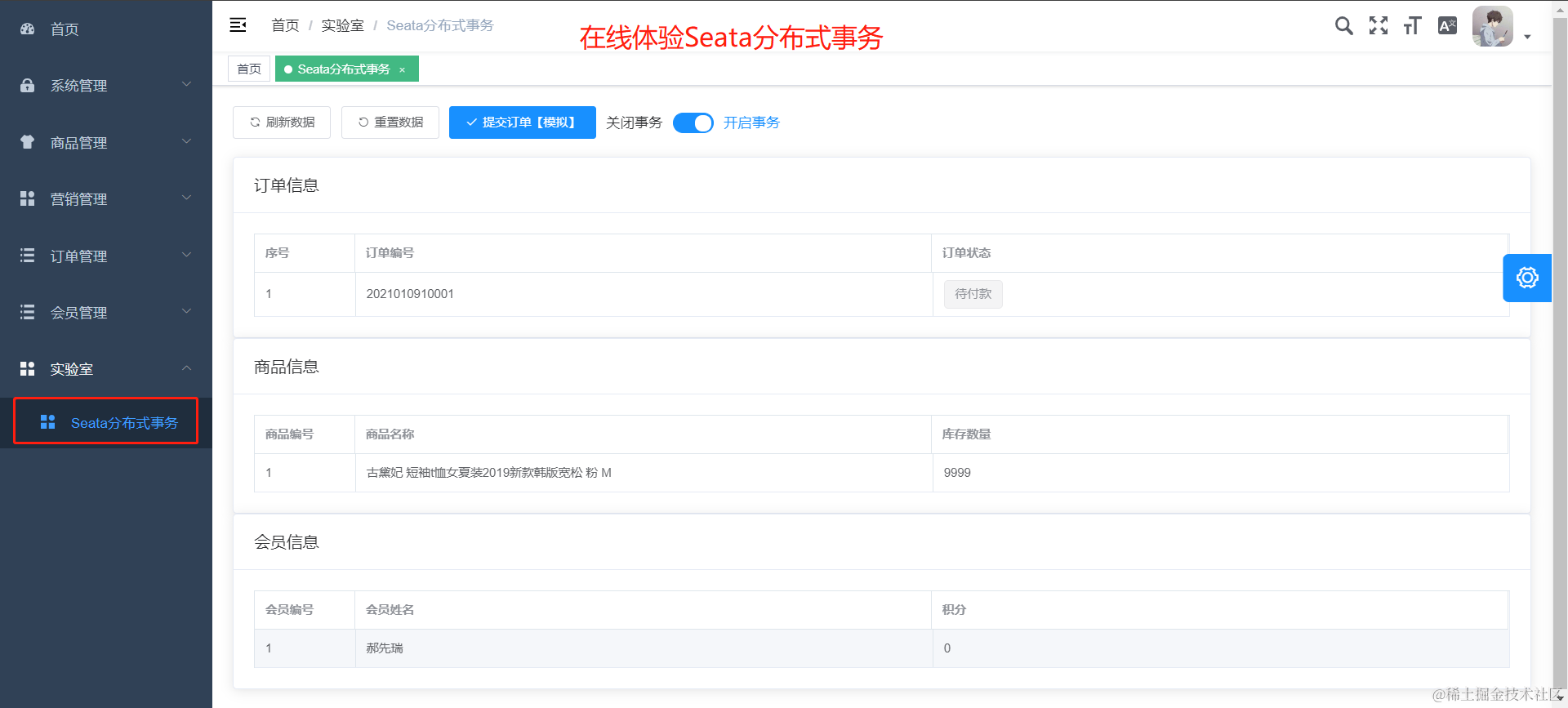The image size is (1568, 708).
Task: Click the 订单管理 list icon
Action: [28, 256]
